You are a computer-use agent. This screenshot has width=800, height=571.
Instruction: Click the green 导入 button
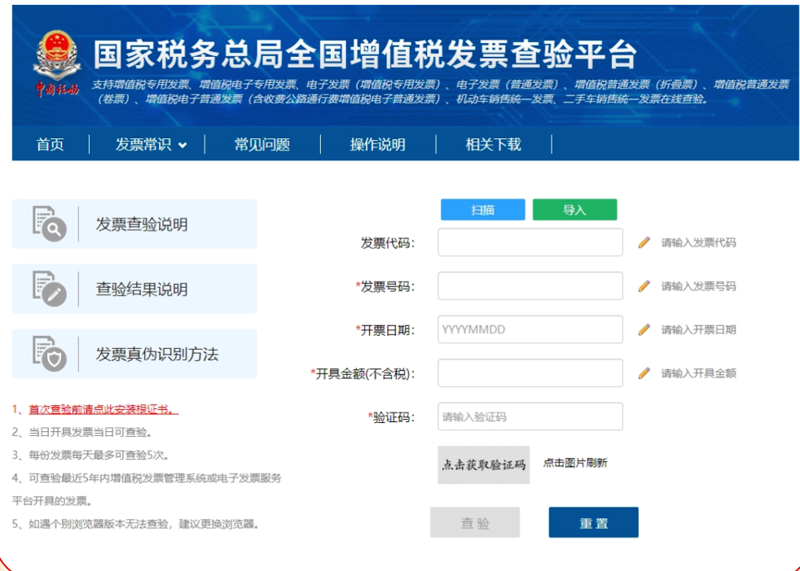point(575,210)
